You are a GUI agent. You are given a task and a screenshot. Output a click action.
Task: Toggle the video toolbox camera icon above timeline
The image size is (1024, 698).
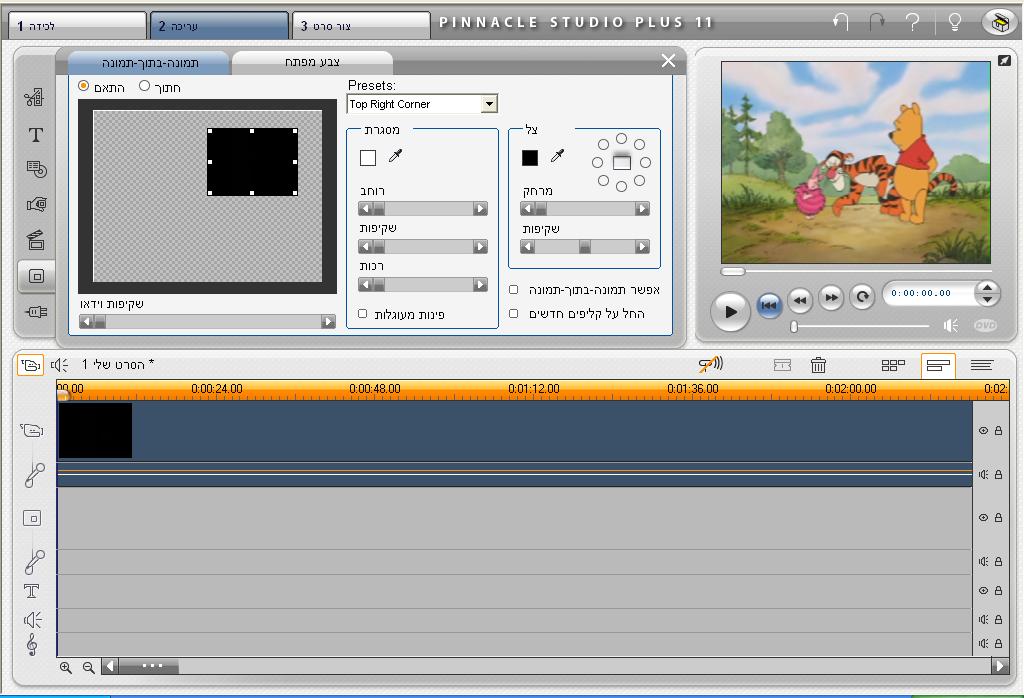tap(31, 364)
